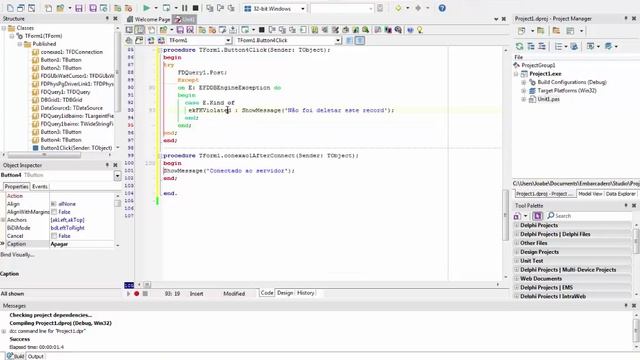This screenshot has height=360, width=640.
Task: Click Bind Visually link in Object Inspector
Action: pyautogui.click(x=17, y=255)
